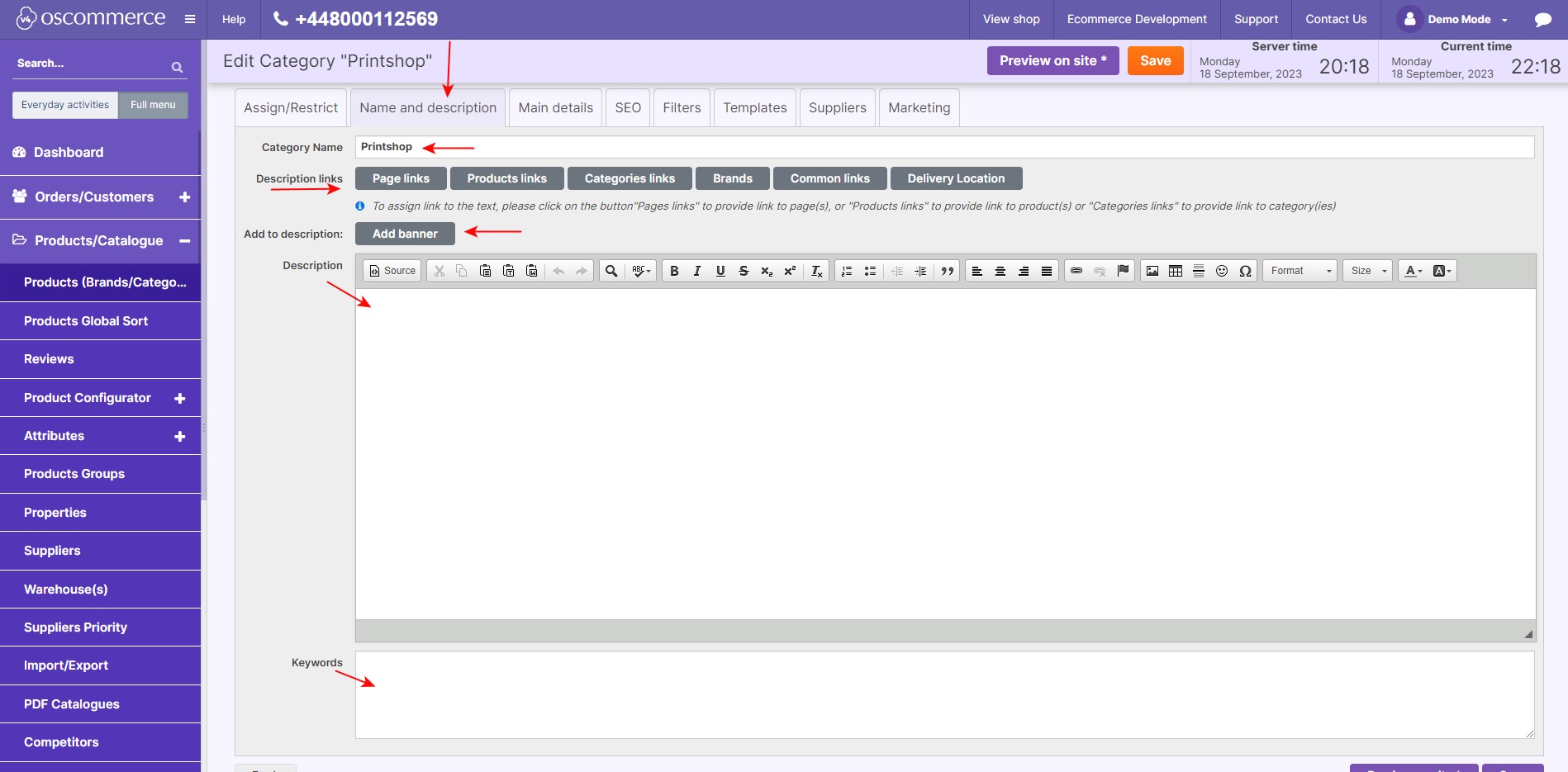Insert a numbered list
Screen dimensions: 1568x772
(x=847, y=271)
